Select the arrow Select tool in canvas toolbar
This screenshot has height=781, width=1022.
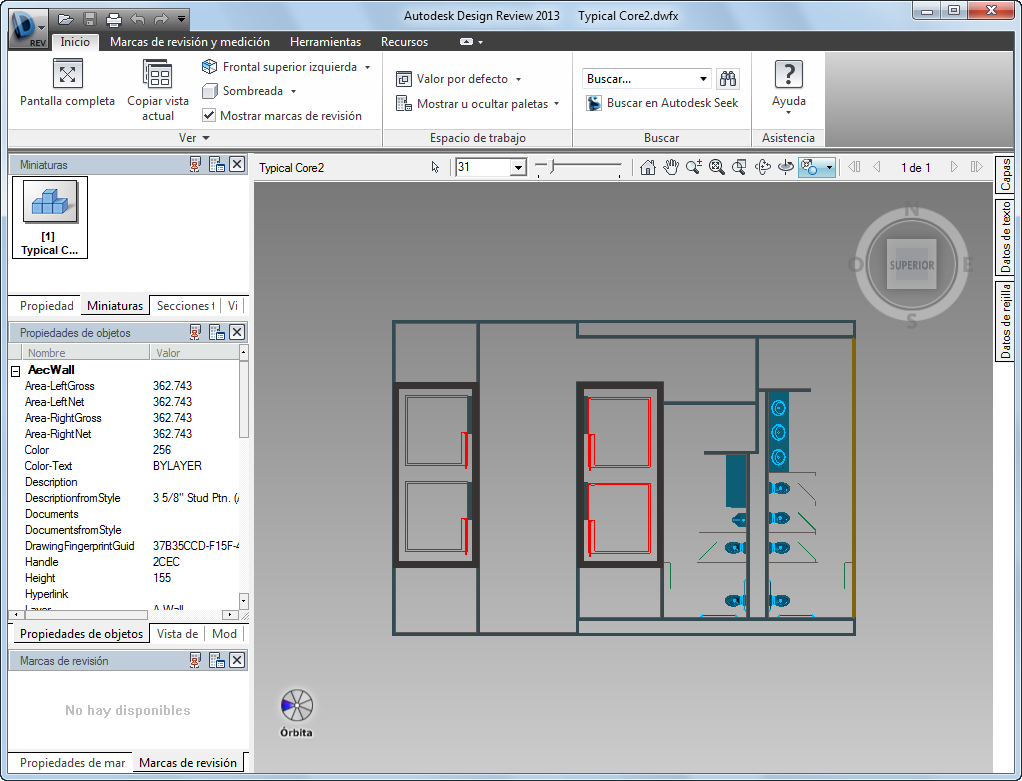pyautogui.click(x=435, y=168)
